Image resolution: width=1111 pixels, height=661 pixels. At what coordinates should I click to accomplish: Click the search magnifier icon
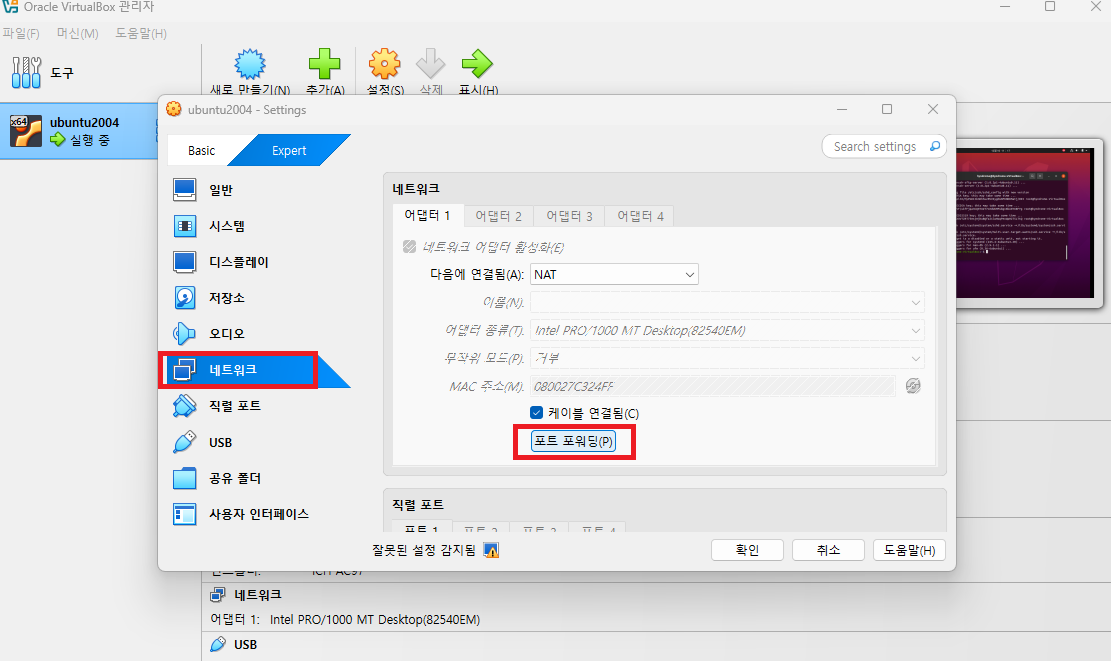pos(935,146)
